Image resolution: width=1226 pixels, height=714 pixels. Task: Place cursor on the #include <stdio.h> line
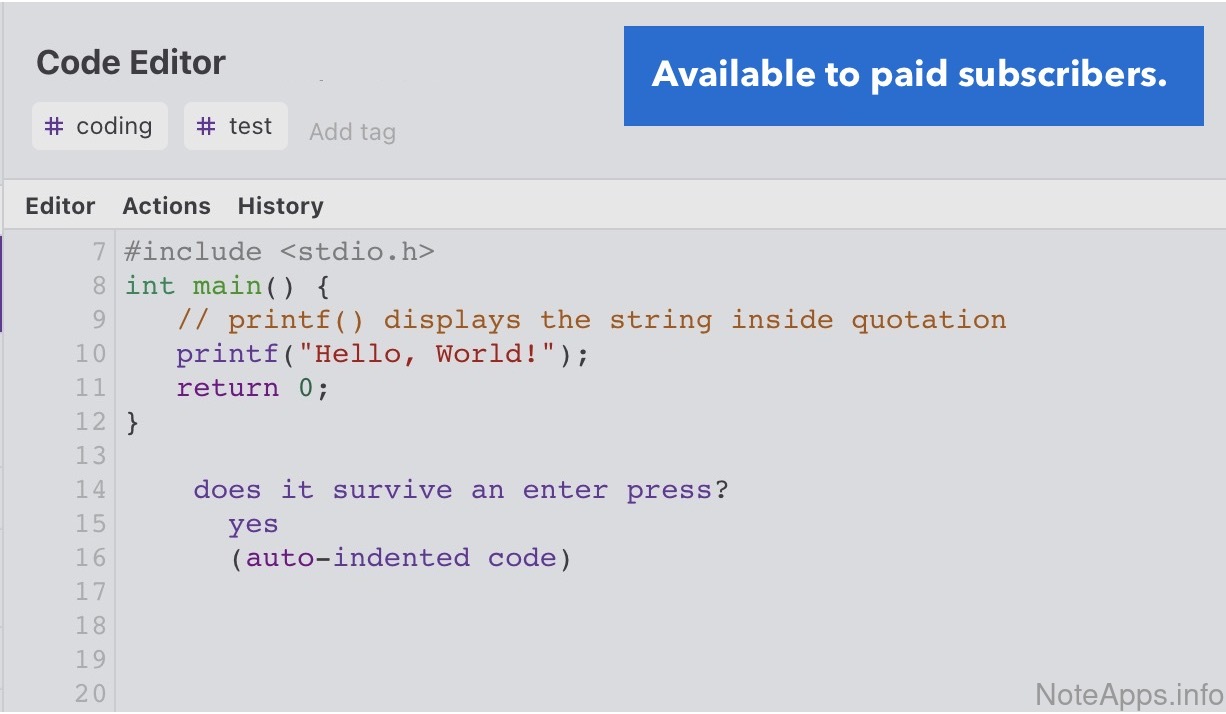tap(279, 252)
